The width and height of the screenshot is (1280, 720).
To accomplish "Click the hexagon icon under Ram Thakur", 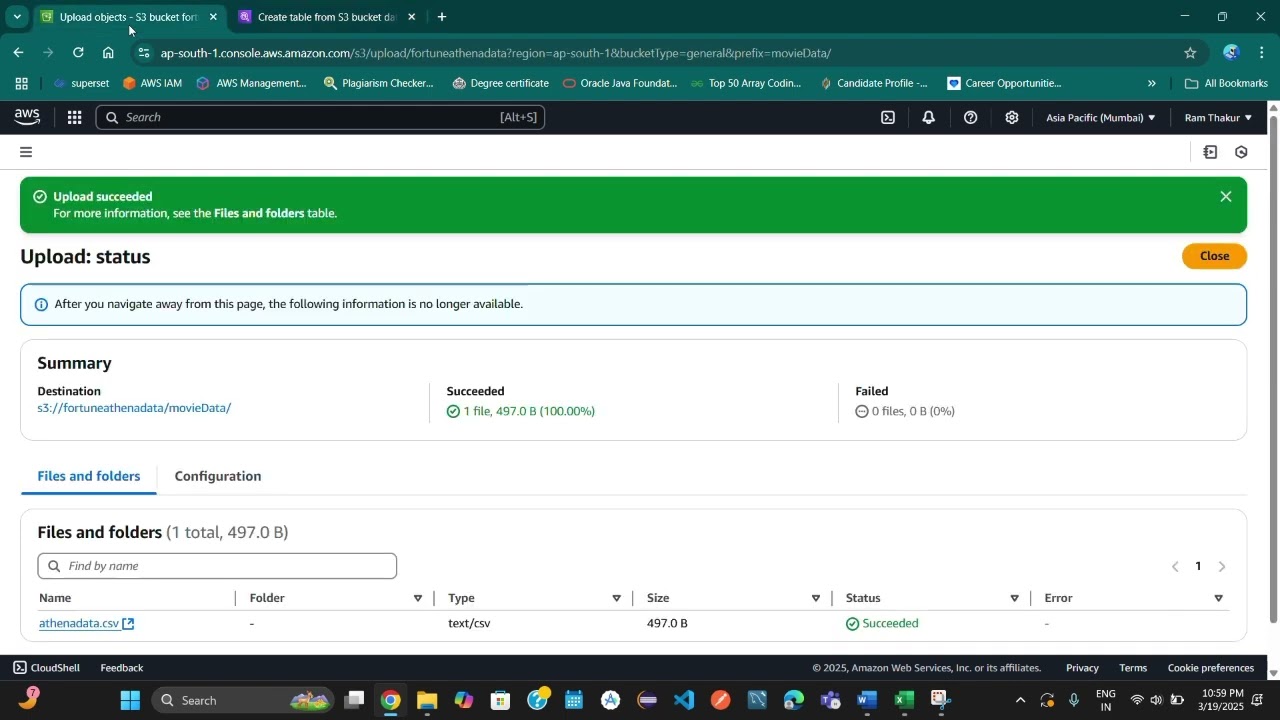I will pyautogui.click(x=1241, y=152).
